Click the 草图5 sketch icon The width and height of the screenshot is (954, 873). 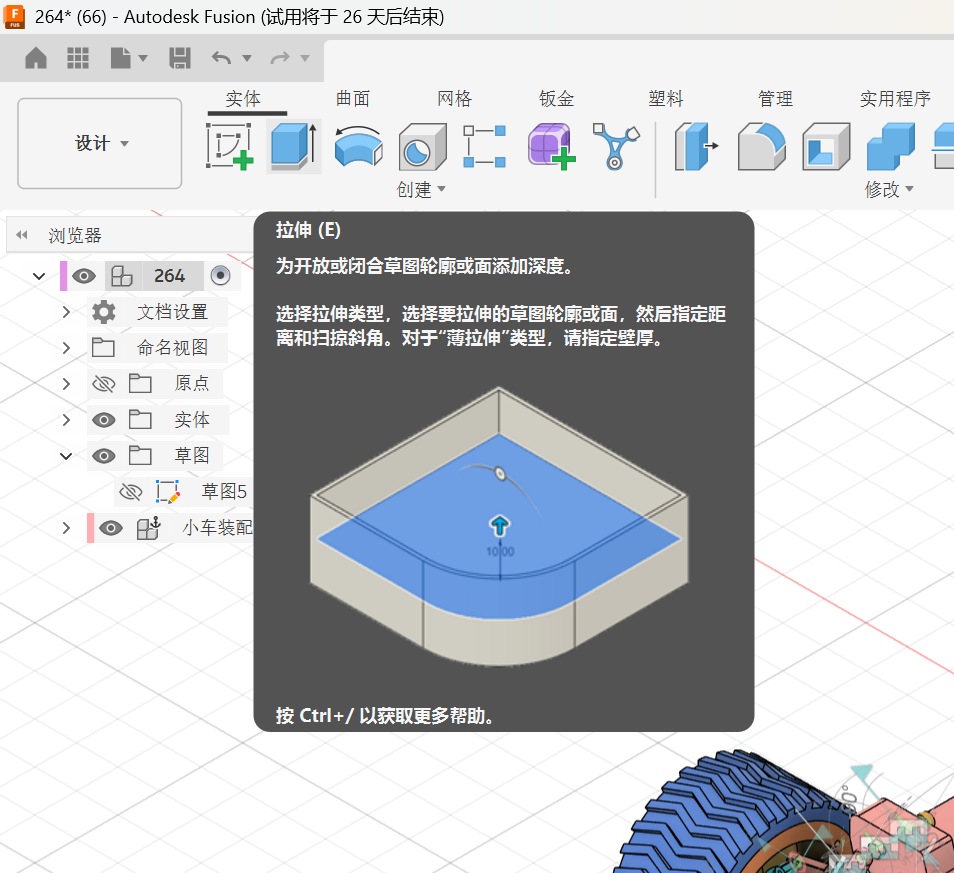tap(167, 492)
